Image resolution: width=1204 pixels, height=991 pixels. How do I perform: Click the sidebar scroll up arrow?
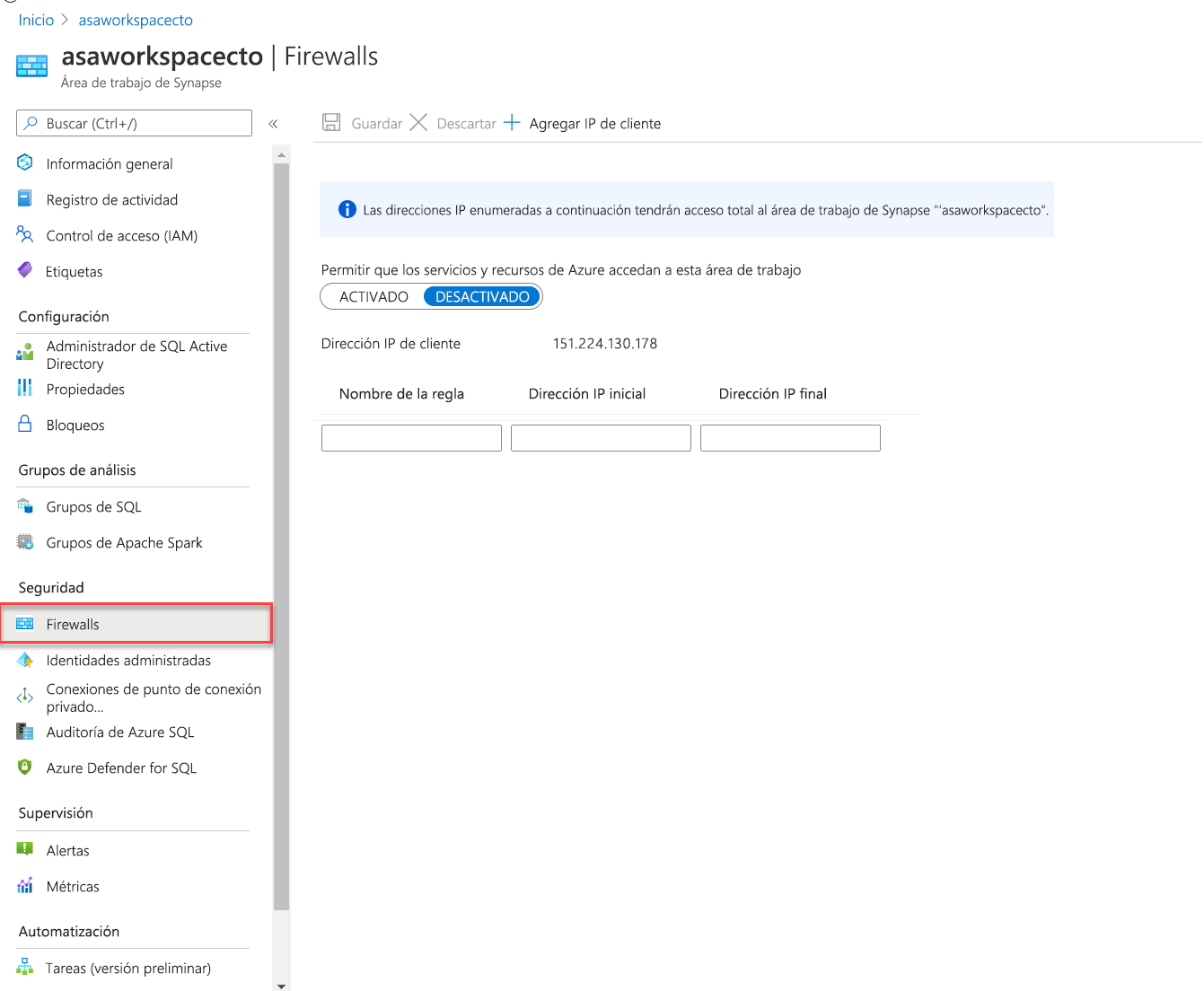(281, 155)
